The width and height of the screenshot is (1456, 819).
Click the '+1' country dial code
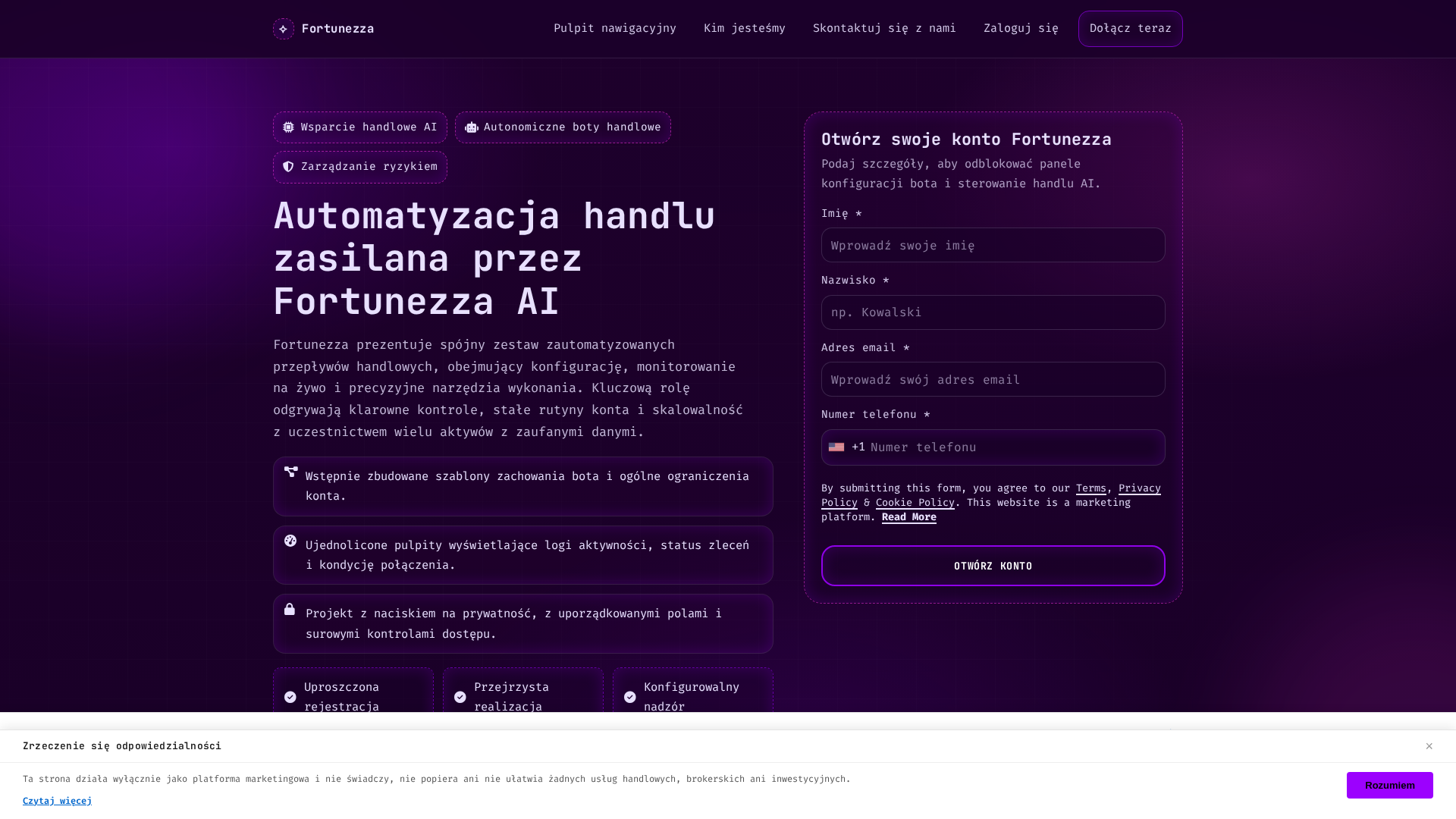(858, 447)
